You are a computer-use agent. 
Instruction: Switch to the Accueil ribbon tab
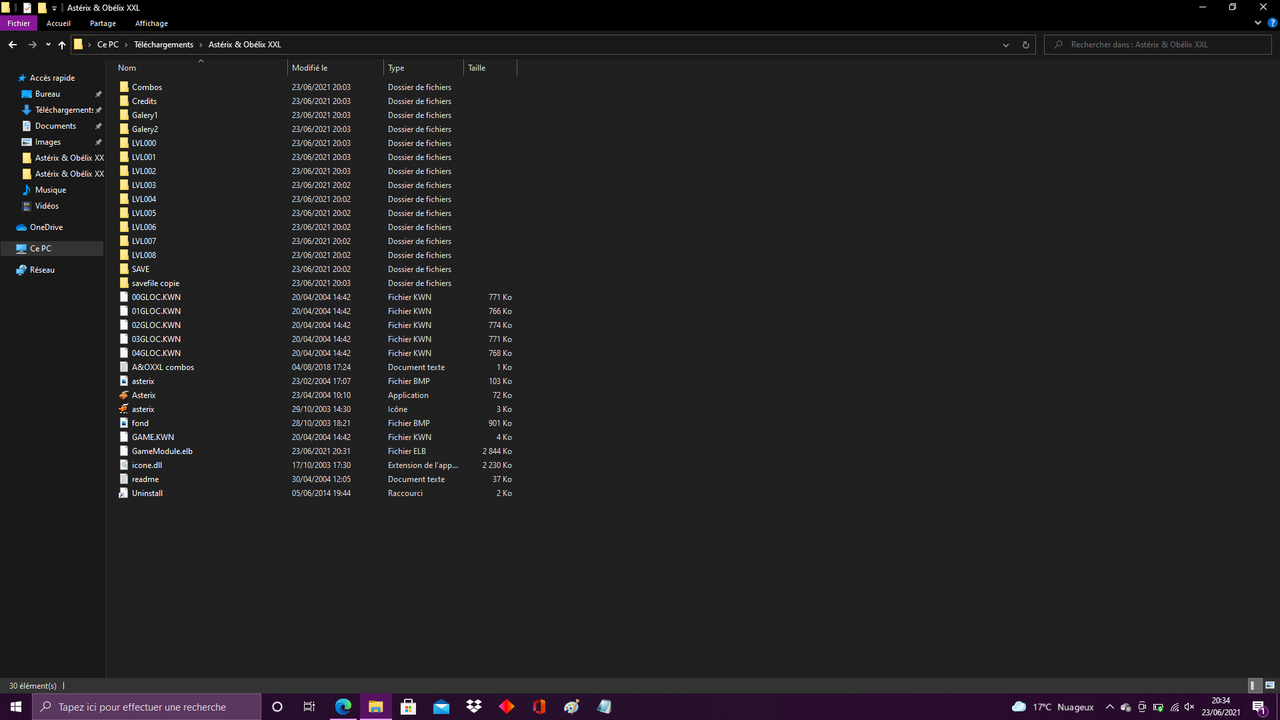59,23
